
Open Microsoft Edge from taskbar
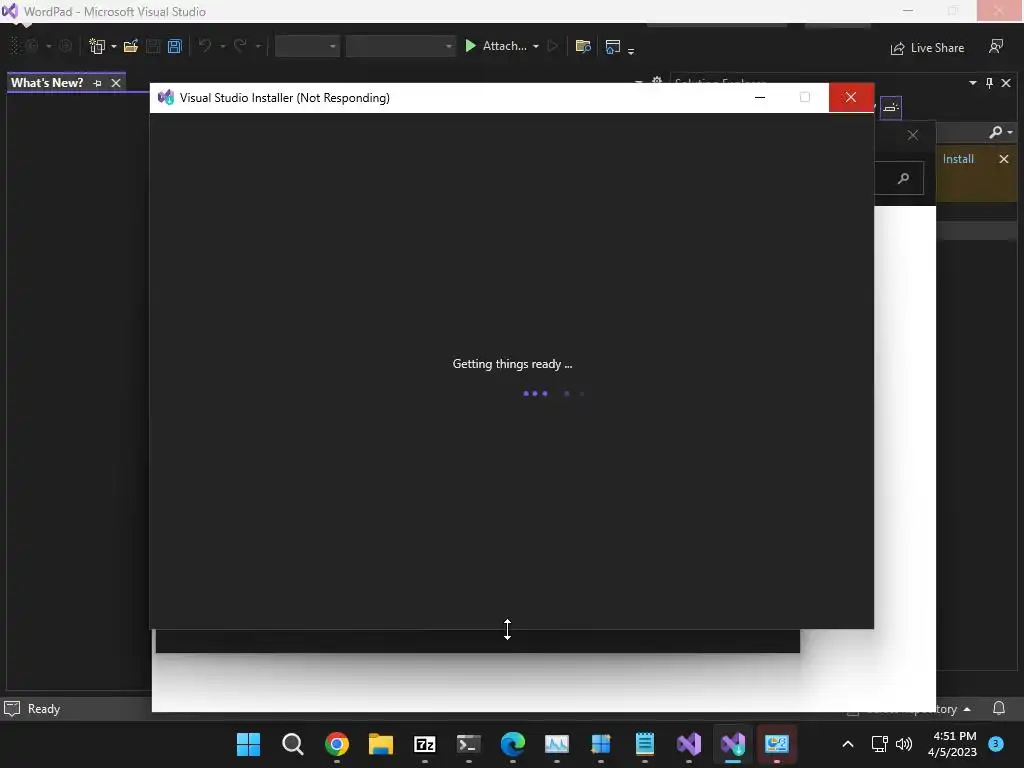point(513,744)
